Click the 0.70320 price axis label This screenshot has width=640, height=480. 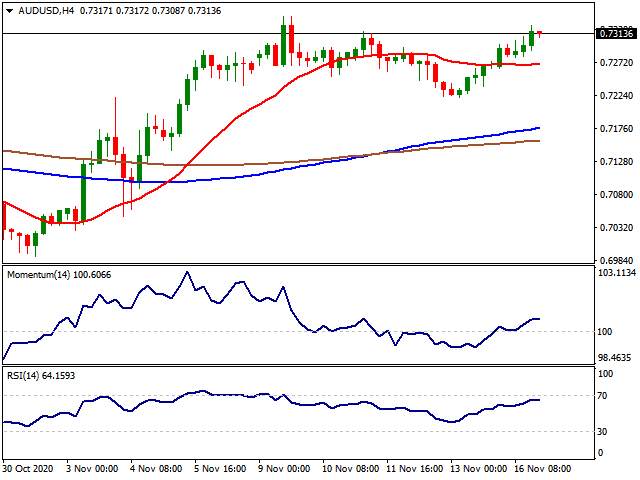tap(616, 227)
